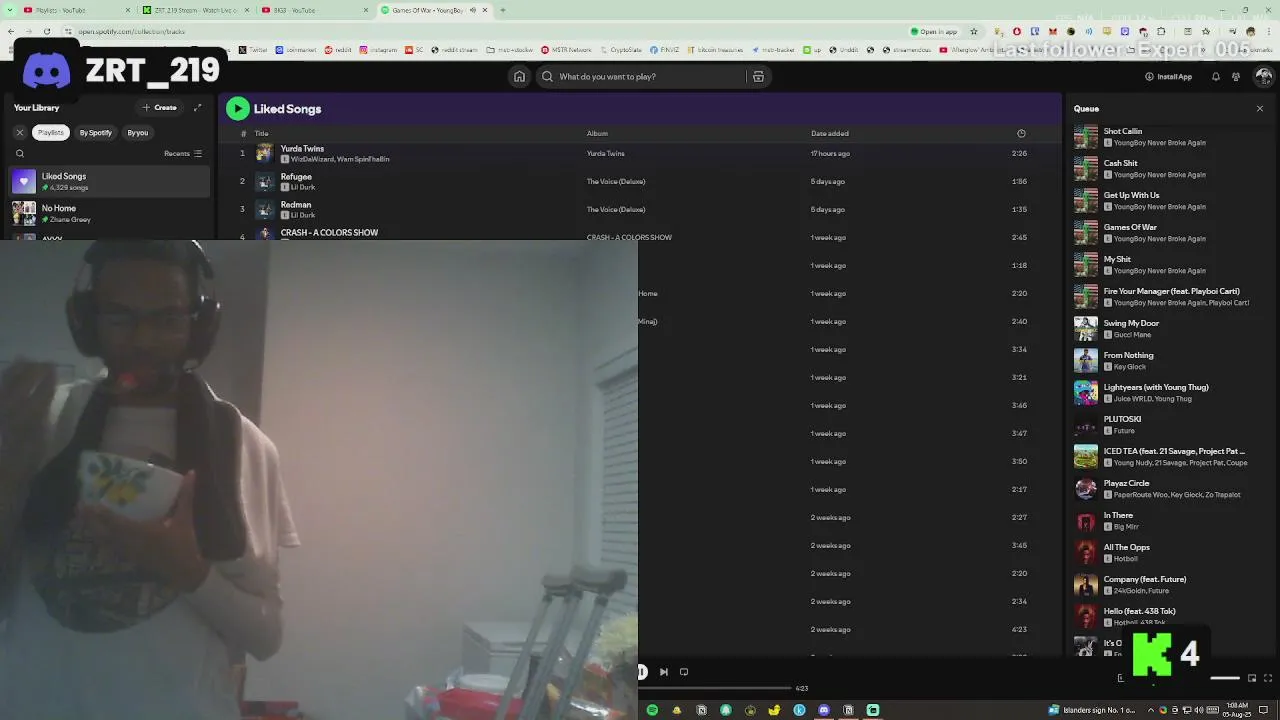Open the Spotify profile avatar
This screenshot has width=1280, height=720.
coord(1264,76)
